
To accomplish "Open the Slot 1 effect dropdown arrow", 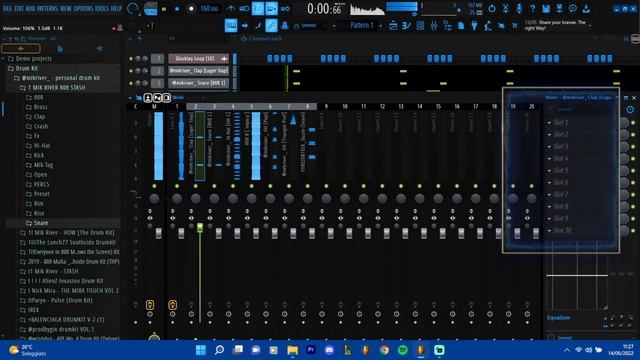I will point(549,122).
